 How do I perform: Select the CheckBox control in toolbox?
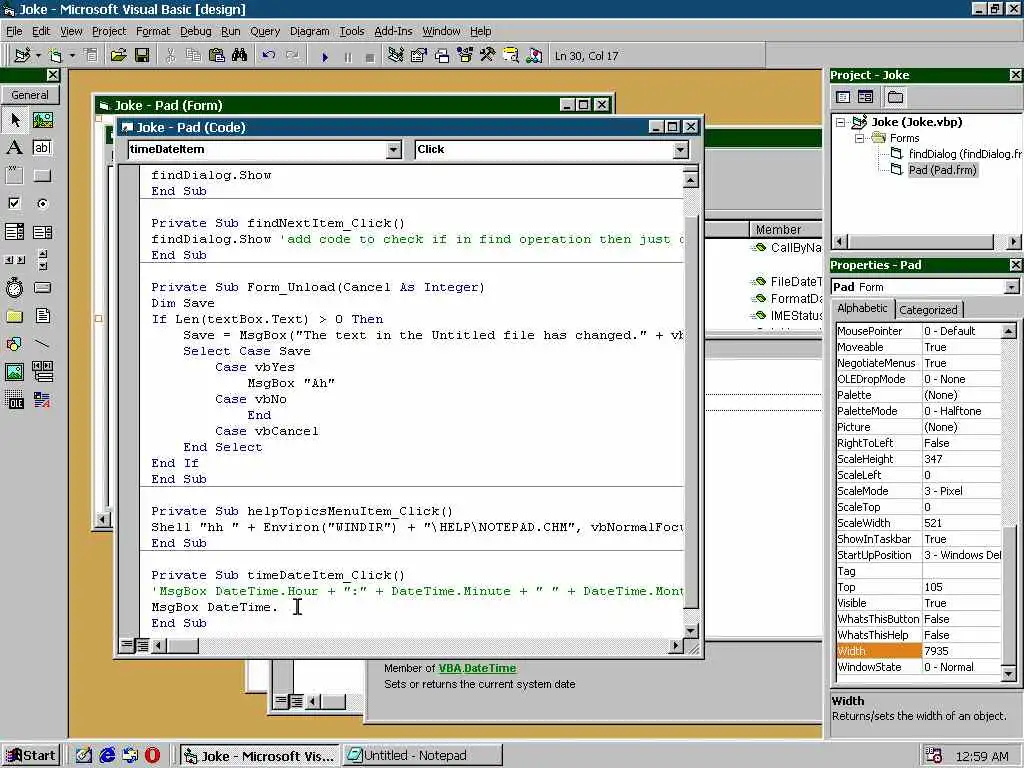click(15, 203)
